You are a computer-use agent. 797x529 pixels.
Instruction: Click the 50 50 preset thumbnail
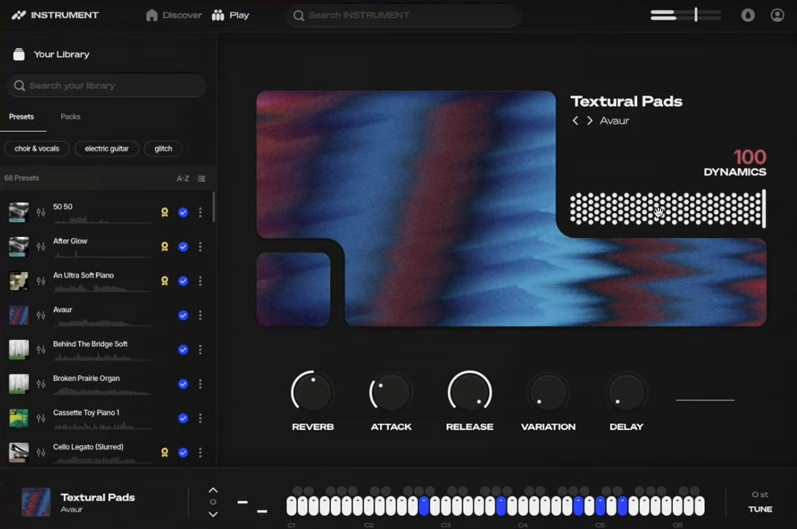pos(19,212)
